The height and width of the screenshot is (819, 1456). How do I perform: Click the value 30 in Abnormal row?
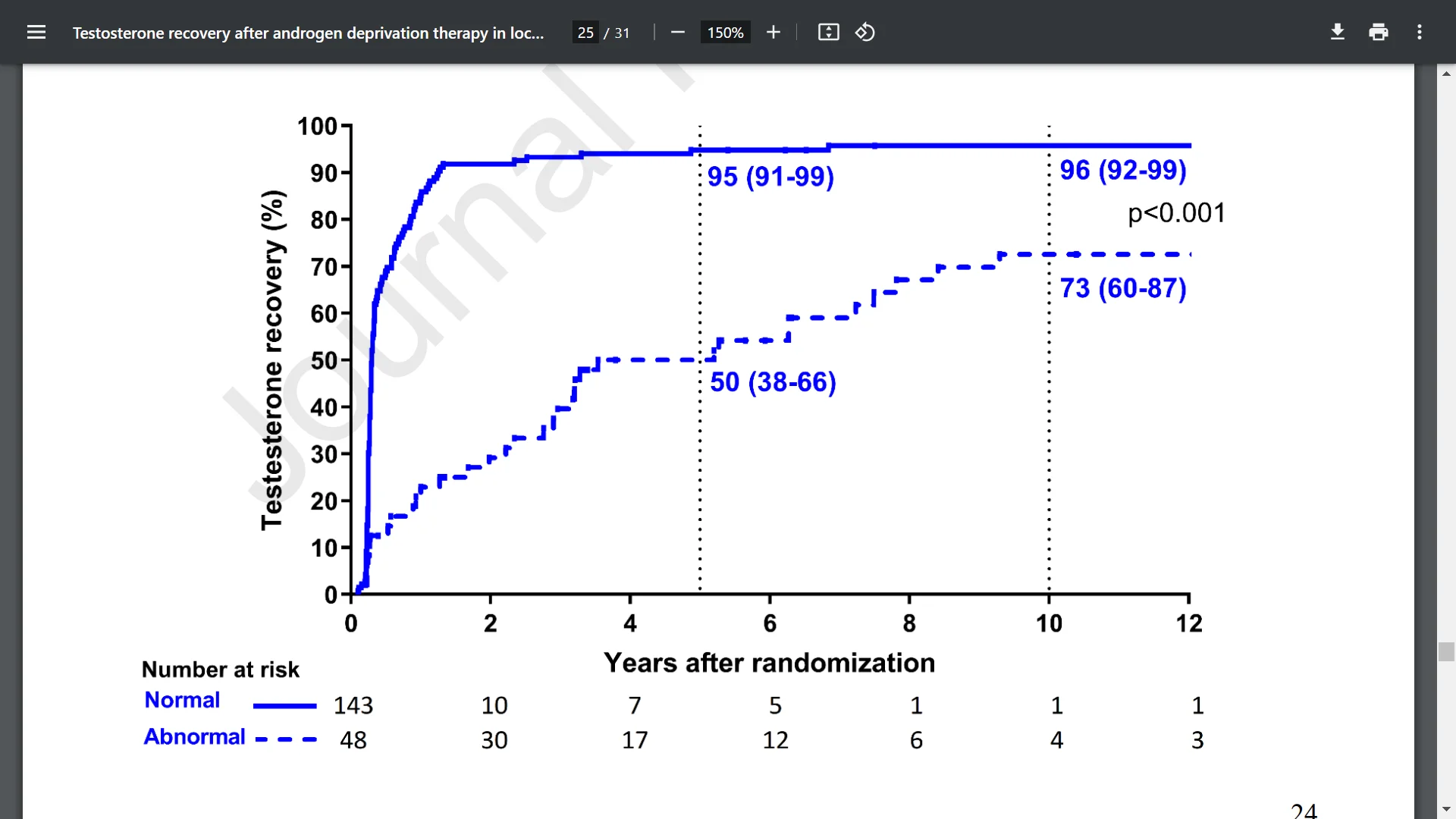pyautogui.click(x=494, y=740)
